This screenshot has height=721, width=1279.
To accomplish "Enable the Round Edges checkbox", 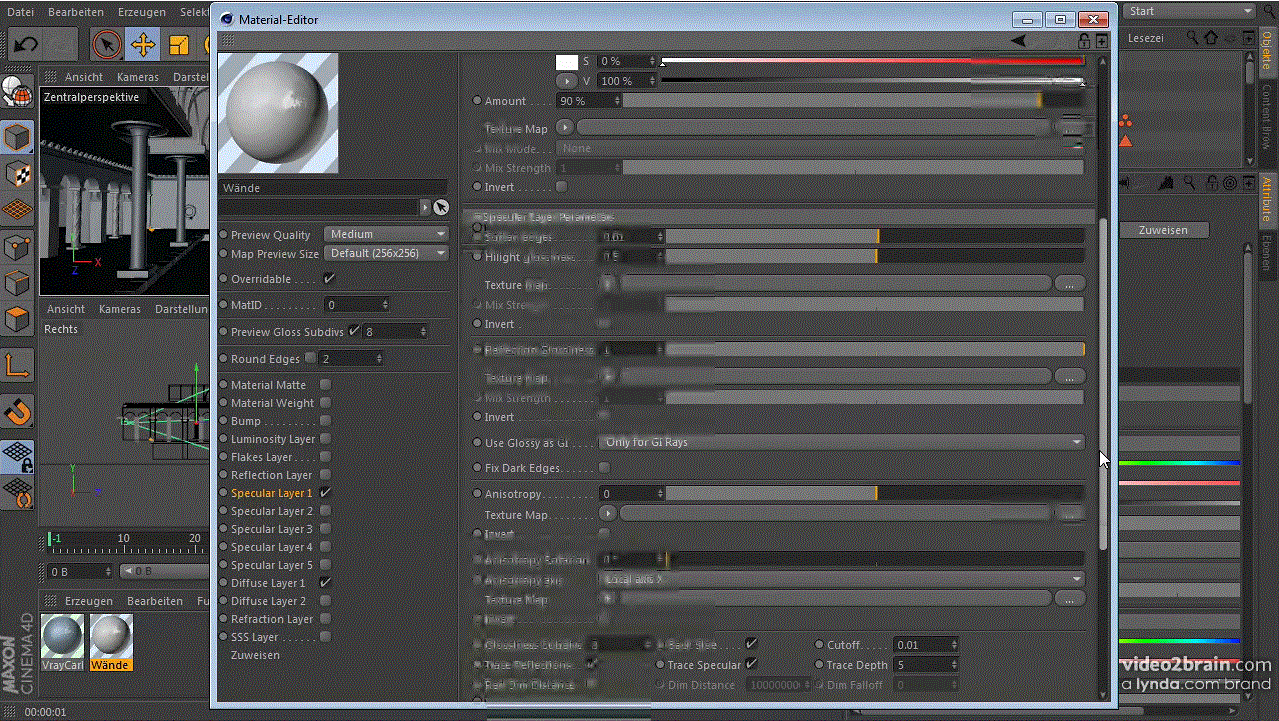I will pyautogui.click(x=311, y=358).
